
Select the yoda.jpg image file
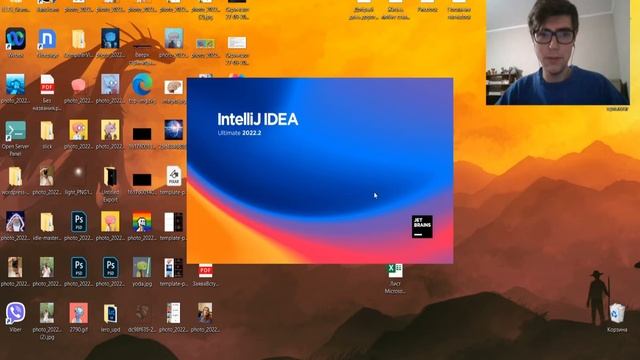tap(142, 267)
